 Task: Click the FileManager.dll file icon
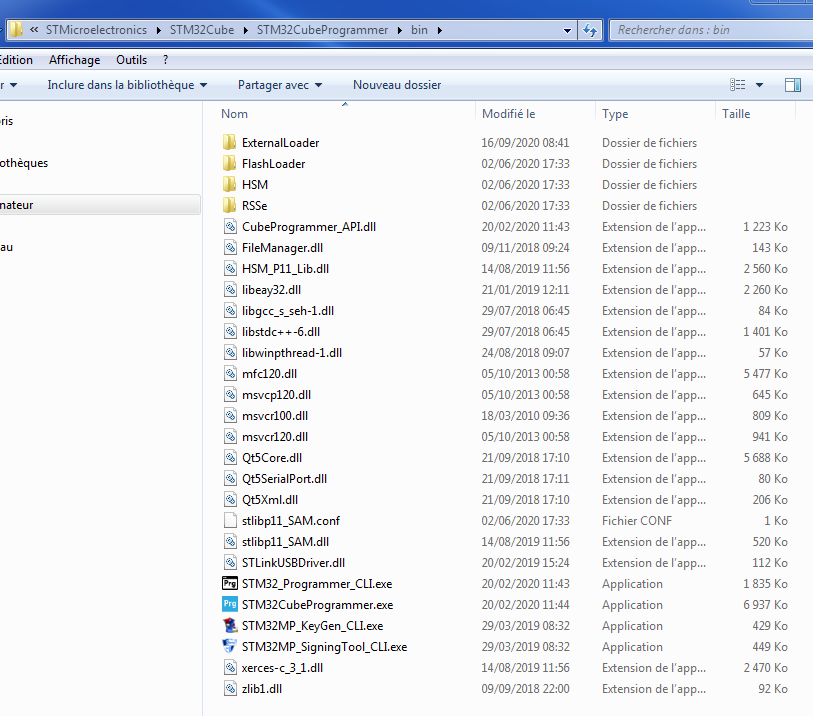(x=230, y=248)
